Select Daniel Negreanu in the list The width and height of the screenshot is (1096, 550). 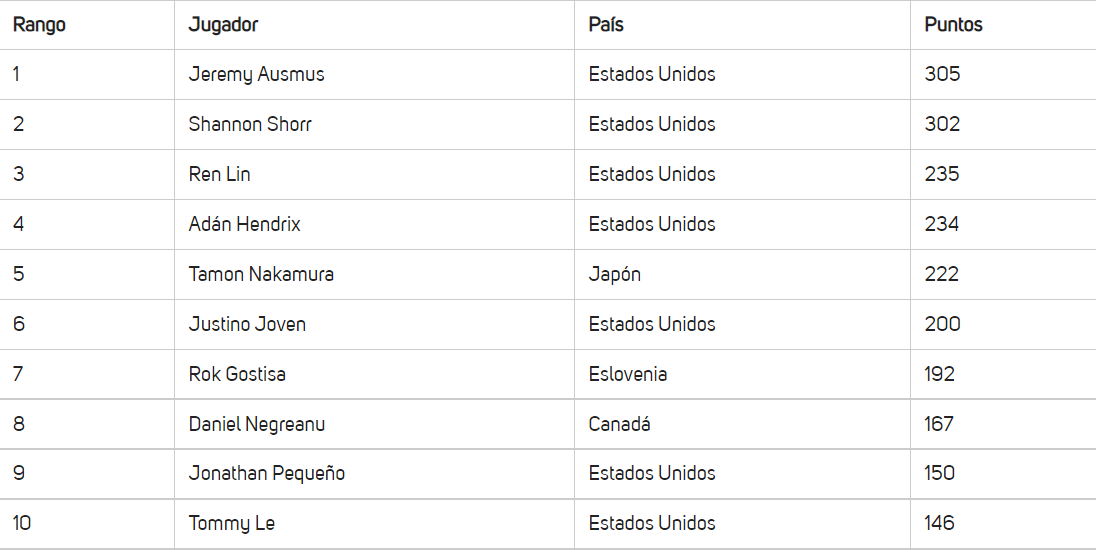click(257, 424)
